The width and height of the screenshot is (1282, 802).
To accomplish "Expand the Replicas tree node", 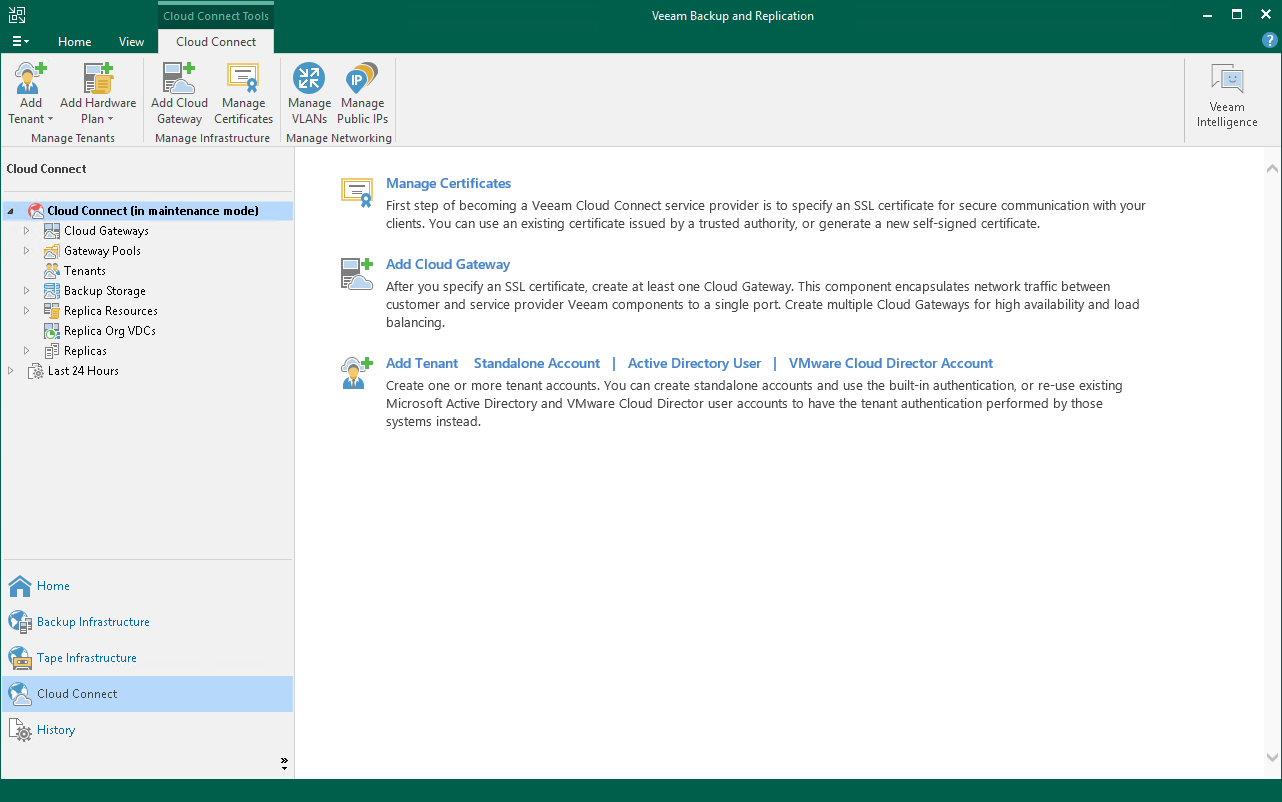I will pyautogui.click(x=27, y=351).
